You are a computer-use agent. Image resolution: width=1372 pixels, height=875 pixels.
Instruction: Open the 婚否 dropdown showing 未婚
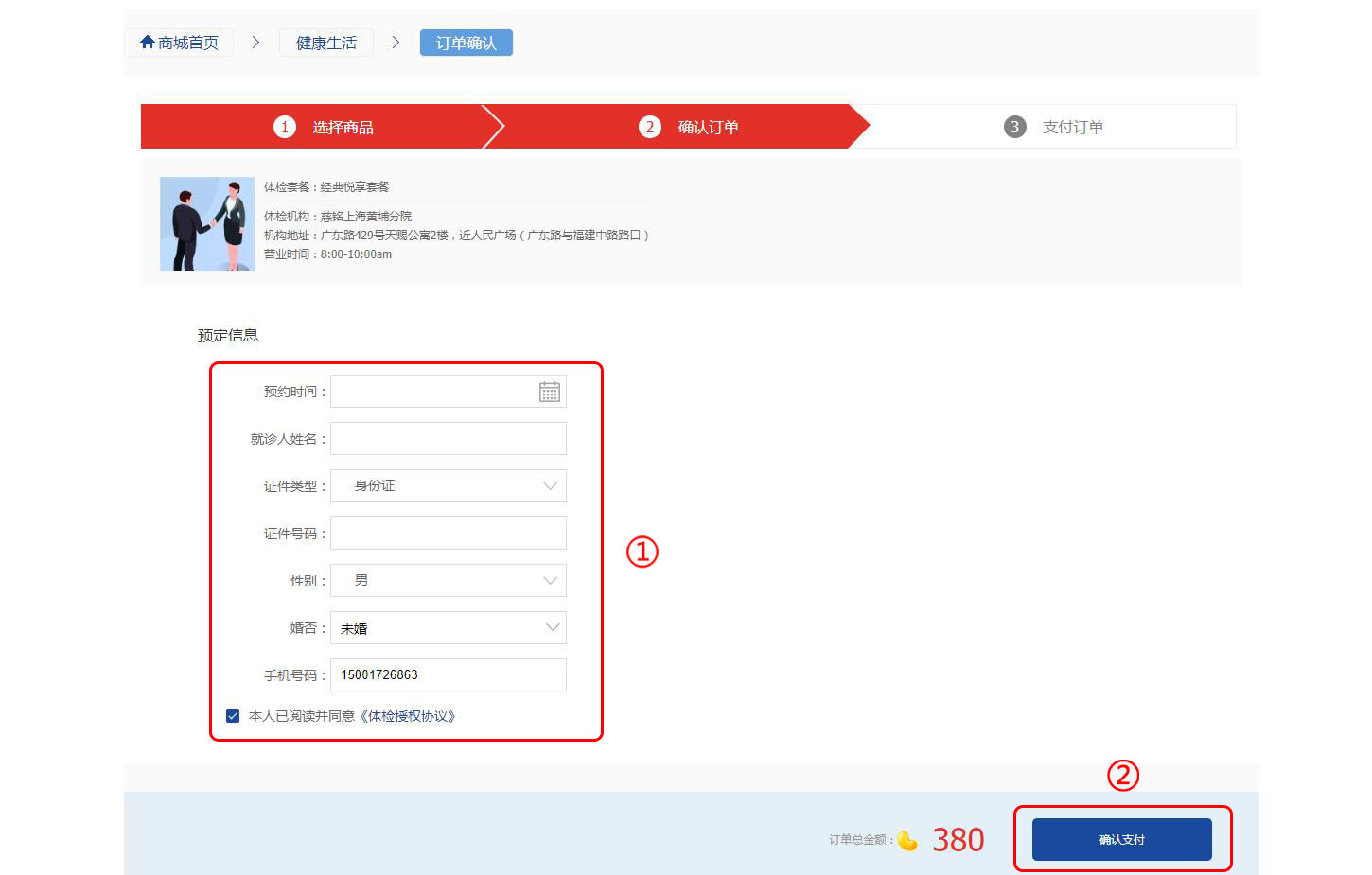pyautogui.click(x=551, y=627)
